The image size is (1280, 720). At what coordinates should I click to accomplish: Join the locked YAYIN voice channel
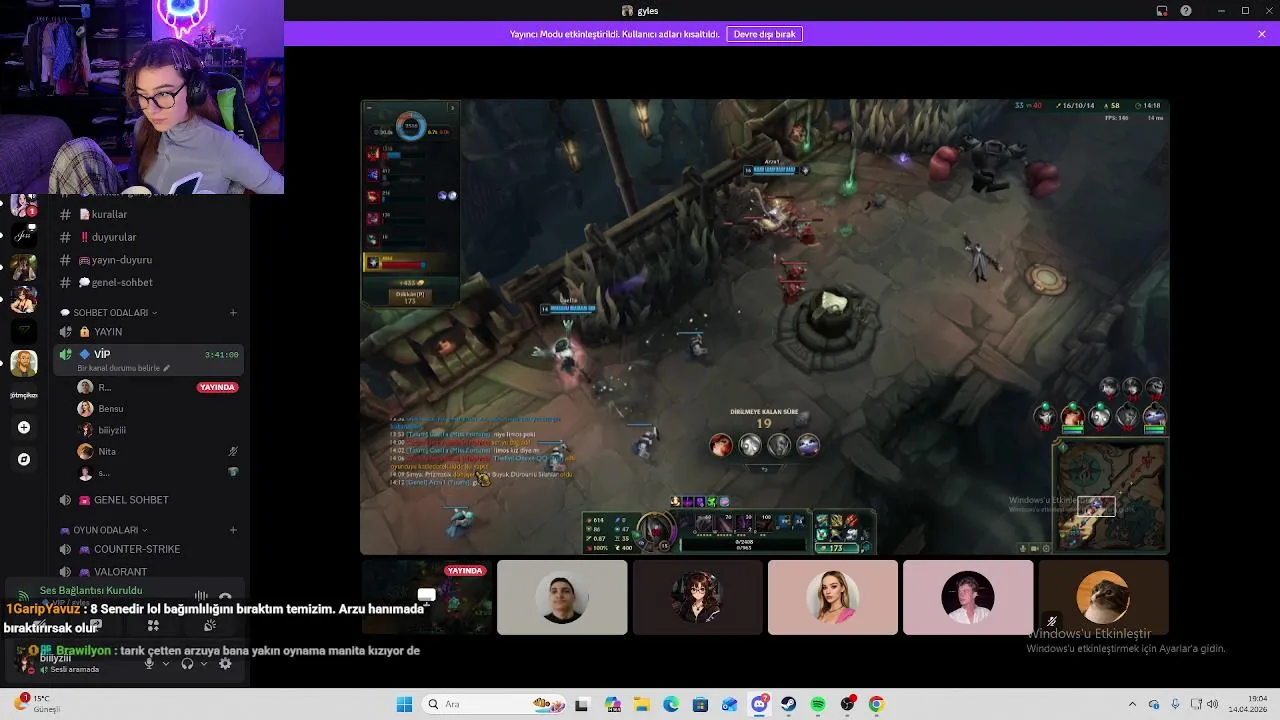tap(150, 332)
